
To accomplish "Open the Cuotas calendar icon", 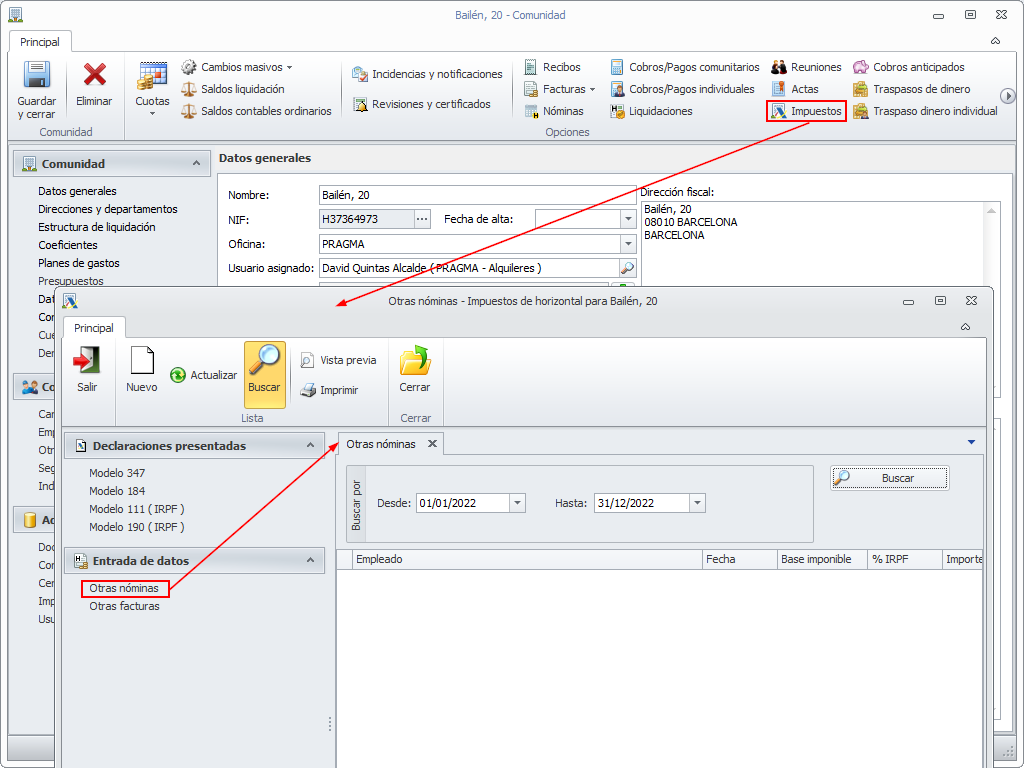I will (152, 76).
